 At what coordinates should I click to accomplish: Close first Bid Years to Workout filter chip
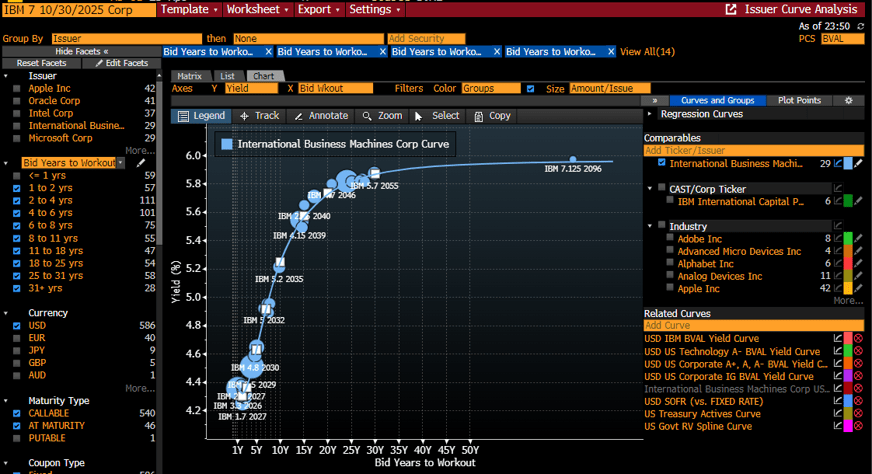point(269,52)
